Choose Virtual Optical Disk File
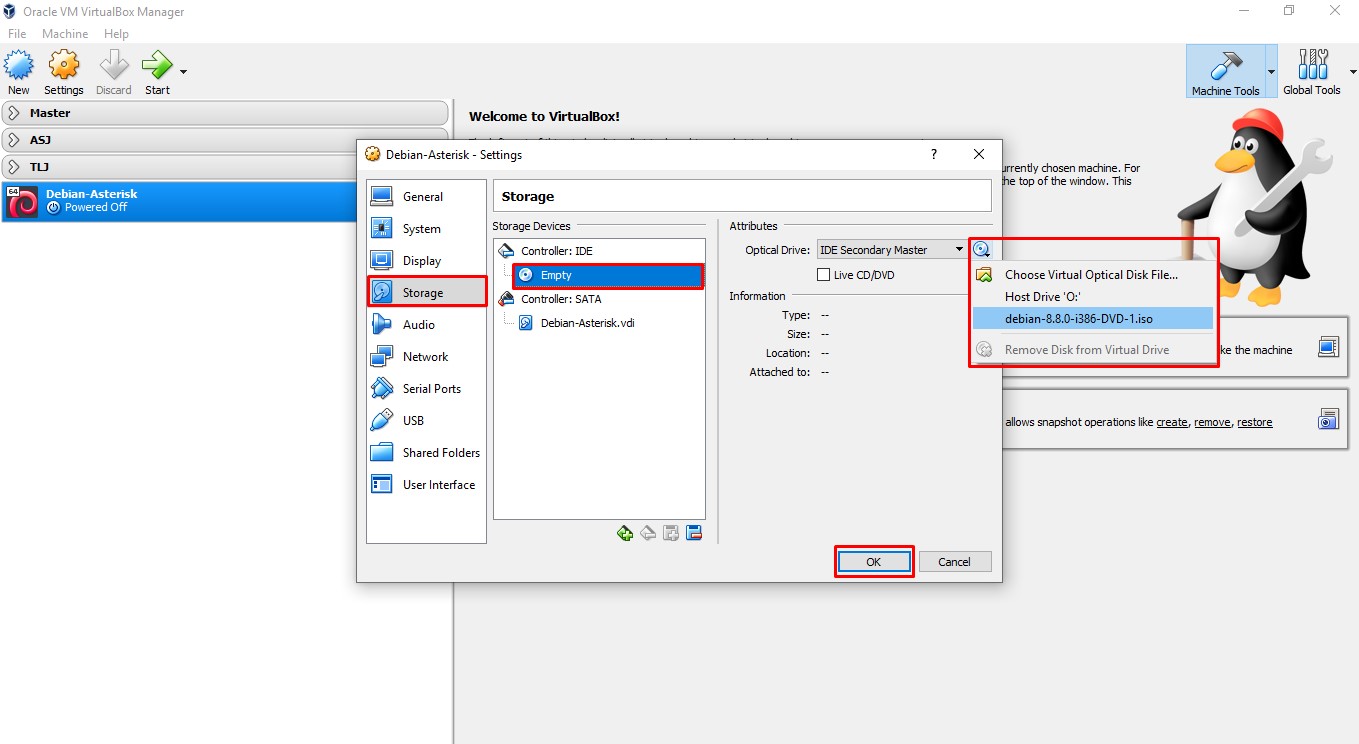 1090,274
